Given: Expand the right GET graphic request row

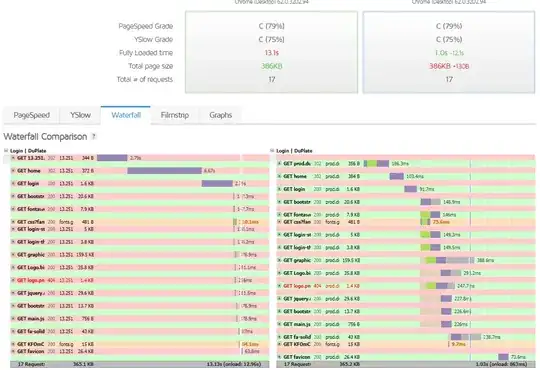Looking at the screenshot, I should 279,260.
